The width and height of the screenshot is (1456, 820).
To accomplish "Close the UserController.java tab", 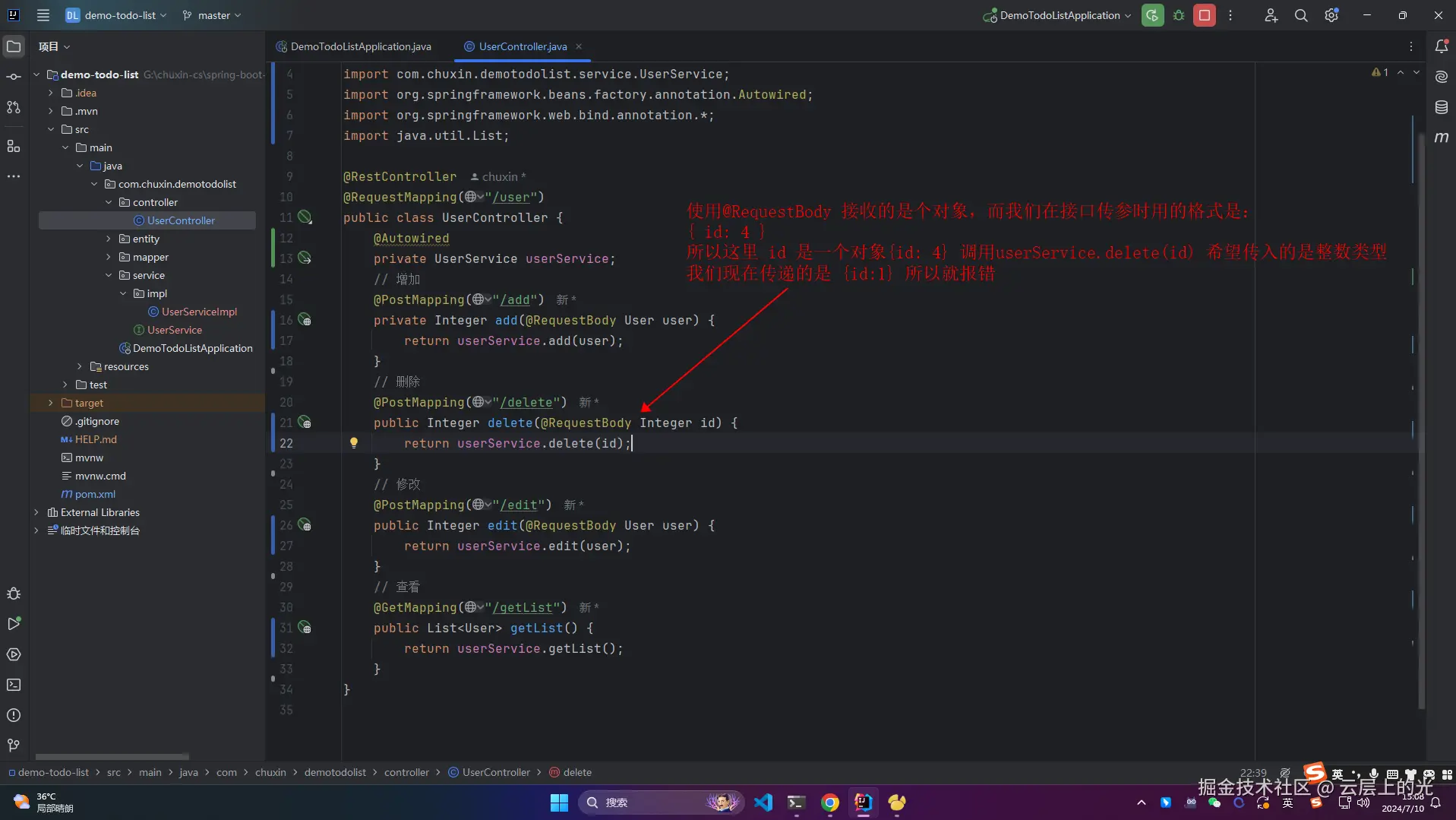I will pos(579,46).
